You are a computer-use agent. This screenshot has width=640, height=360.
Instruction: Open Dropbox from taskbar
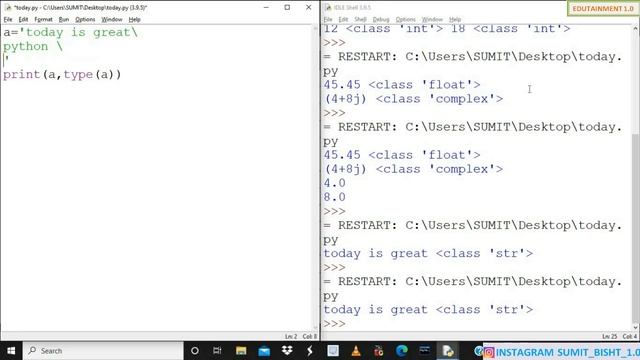tap(287, 351)
